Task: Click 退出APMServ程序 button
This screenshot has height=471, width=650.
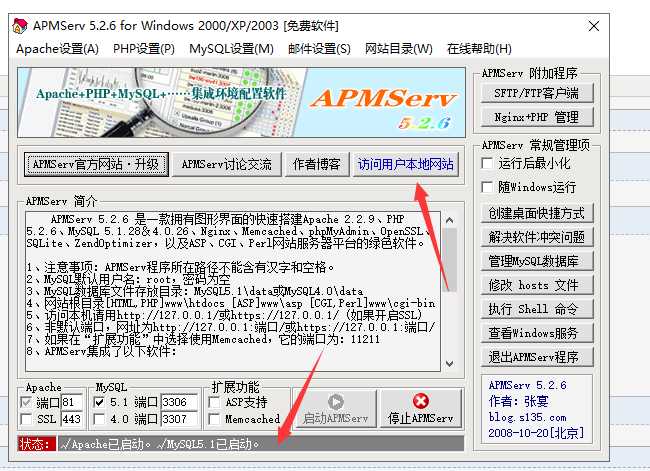Action: 537,357
